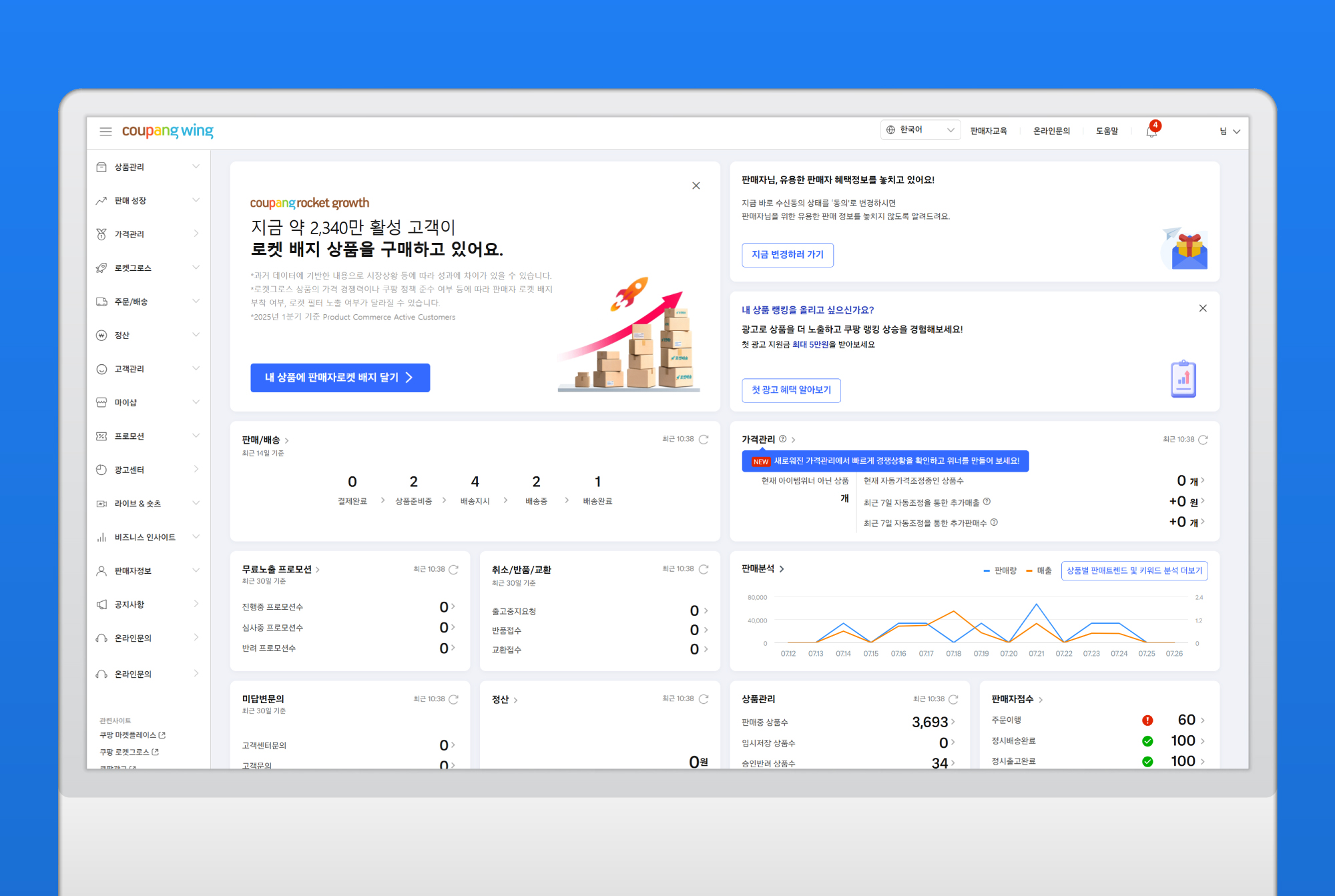Open notifications bell with 4 badge
1335x896 pixels.
click(1152, 130)
